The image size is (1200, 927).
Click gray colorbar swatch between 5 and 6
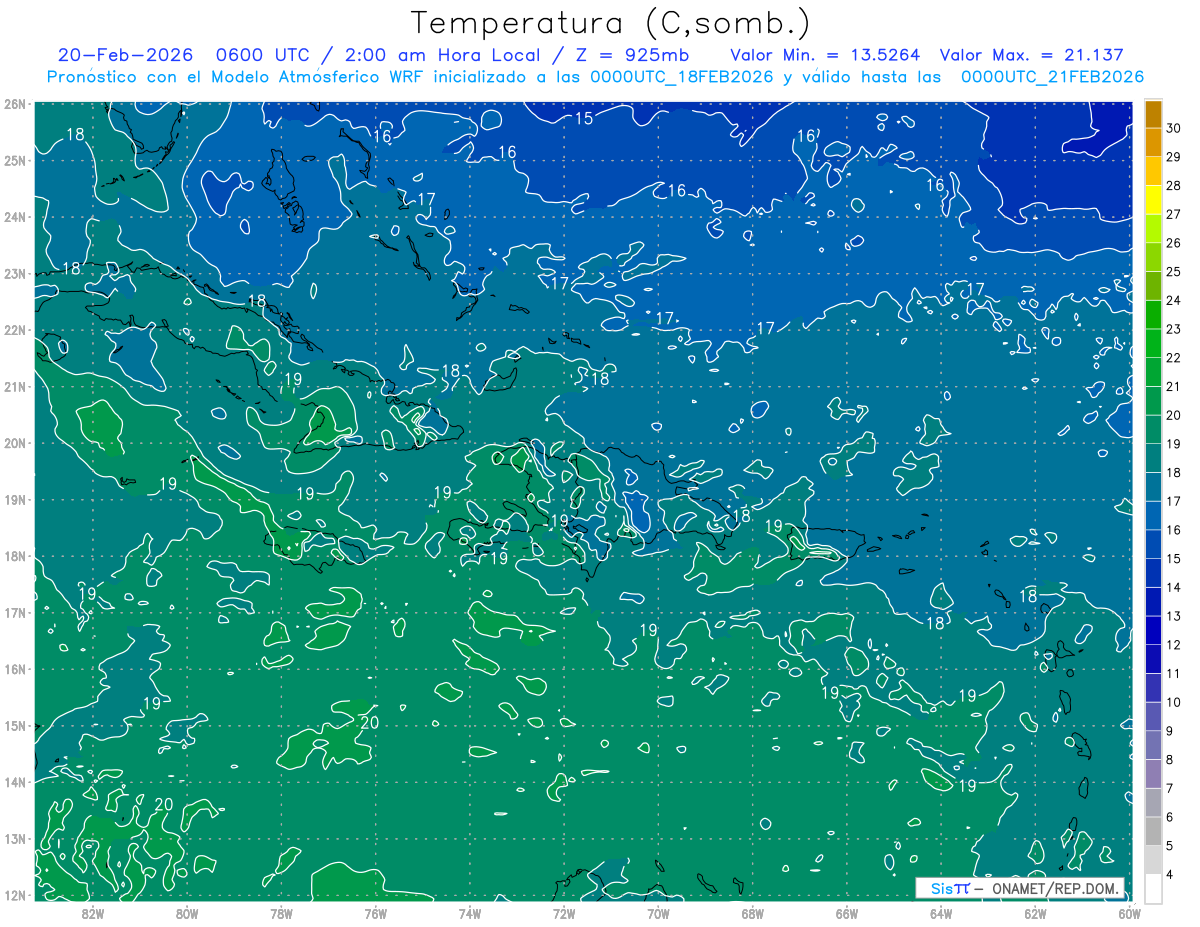pyautogui.click(x=1153, y=832)
